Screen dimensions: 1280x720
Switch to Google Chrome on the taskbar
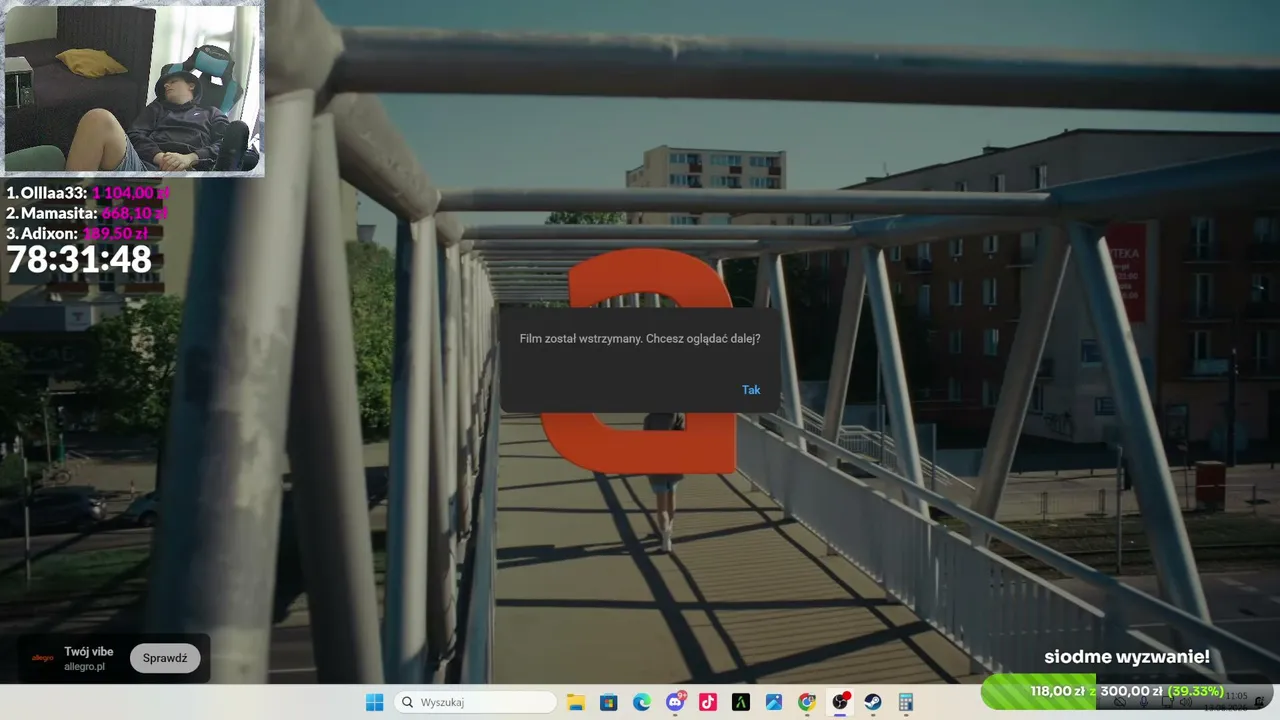point(807,702)
